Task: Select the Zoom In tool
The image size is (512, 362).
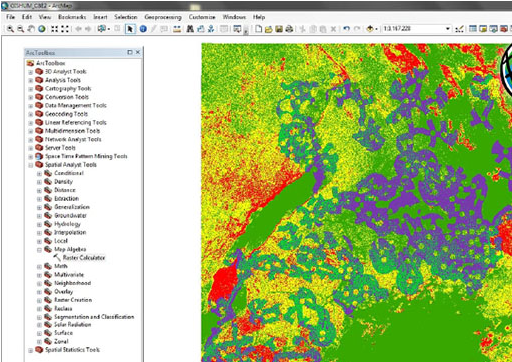Action: (10, 29)
